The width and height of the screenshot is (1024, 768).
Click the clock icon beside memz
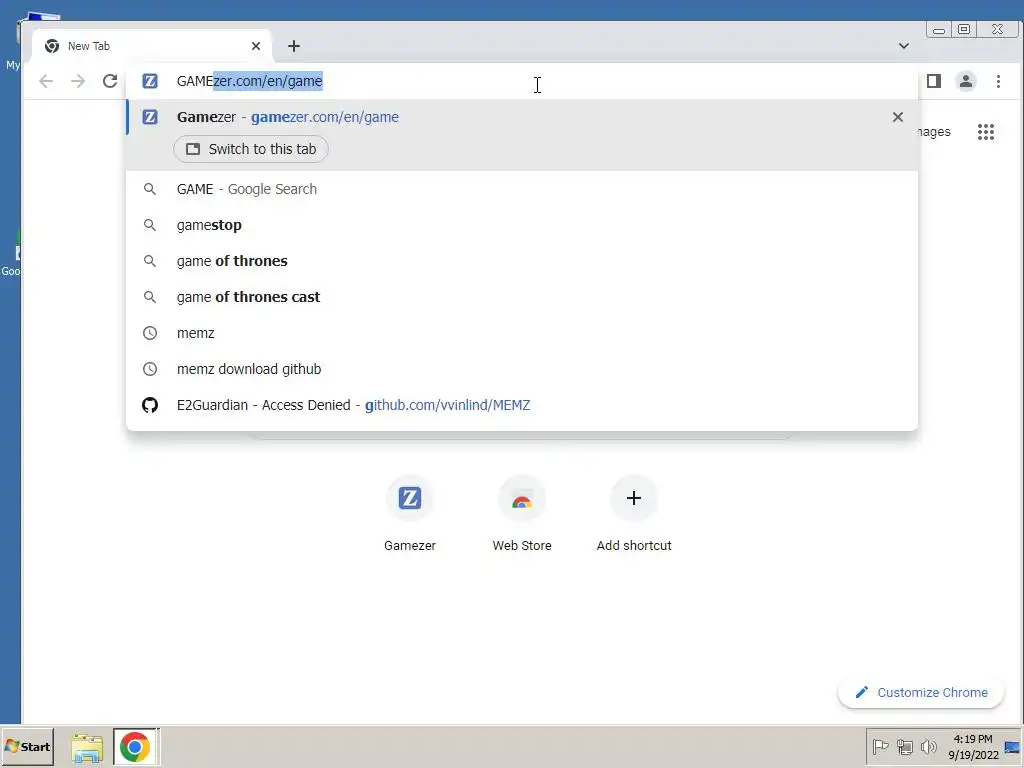pyautogui.click(x=150, y=333)
